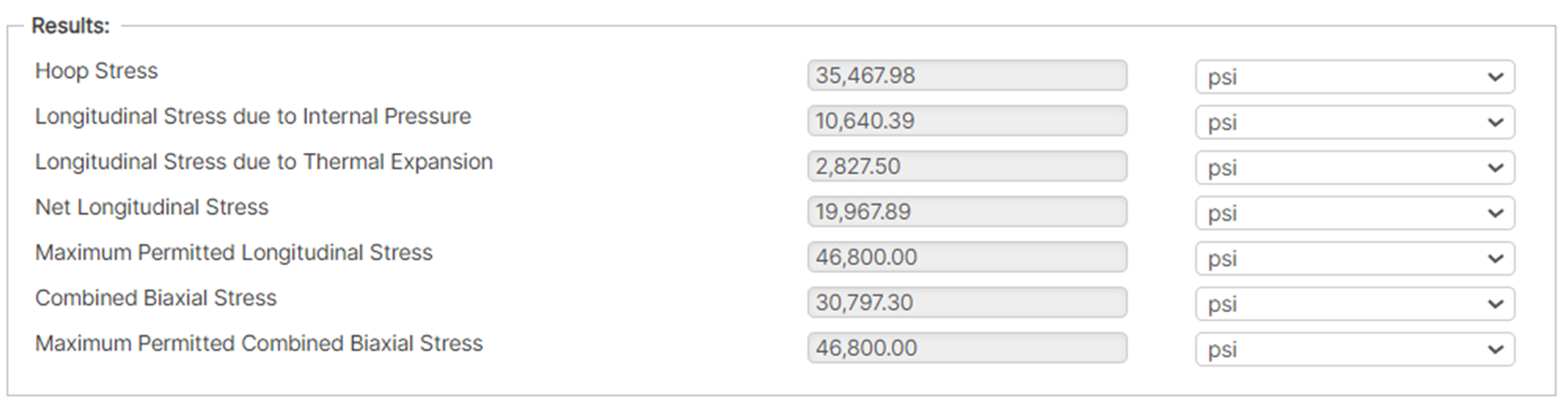Click the Longitudinal Stress due to Thermal Expansion label

[264, 162]
